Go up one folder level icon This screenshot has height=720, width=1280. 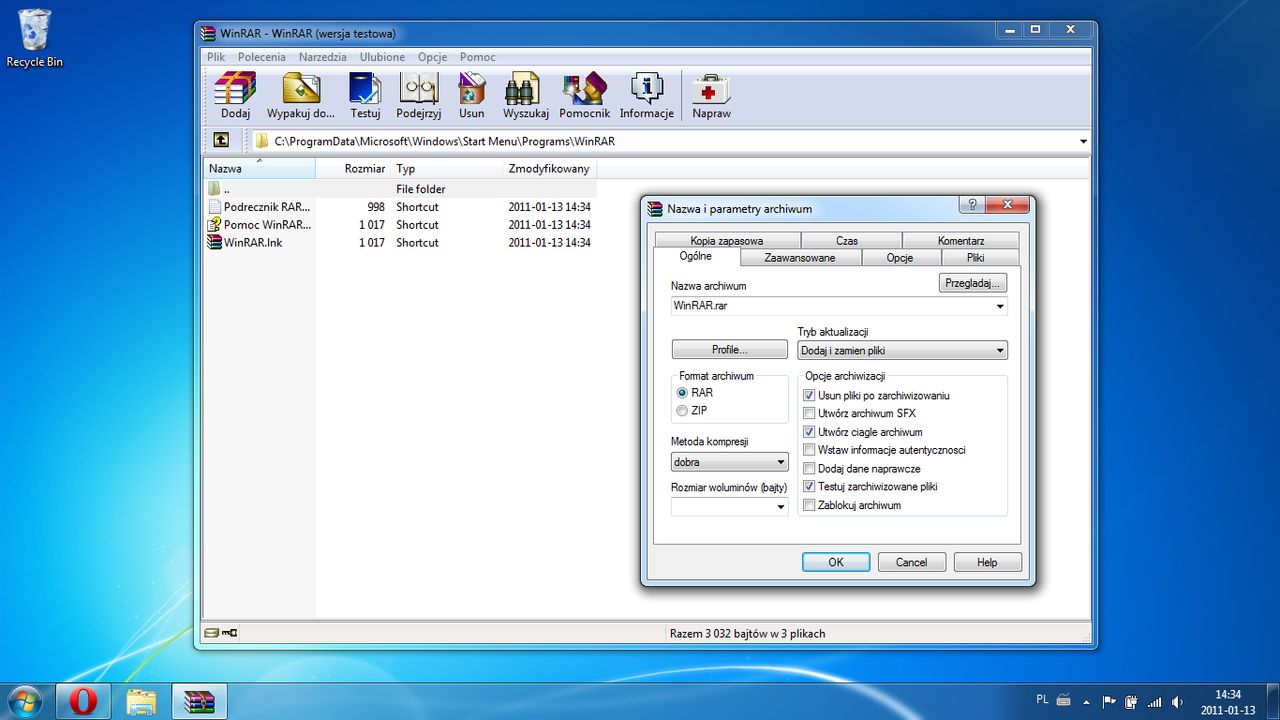click(x=221, y=141)
